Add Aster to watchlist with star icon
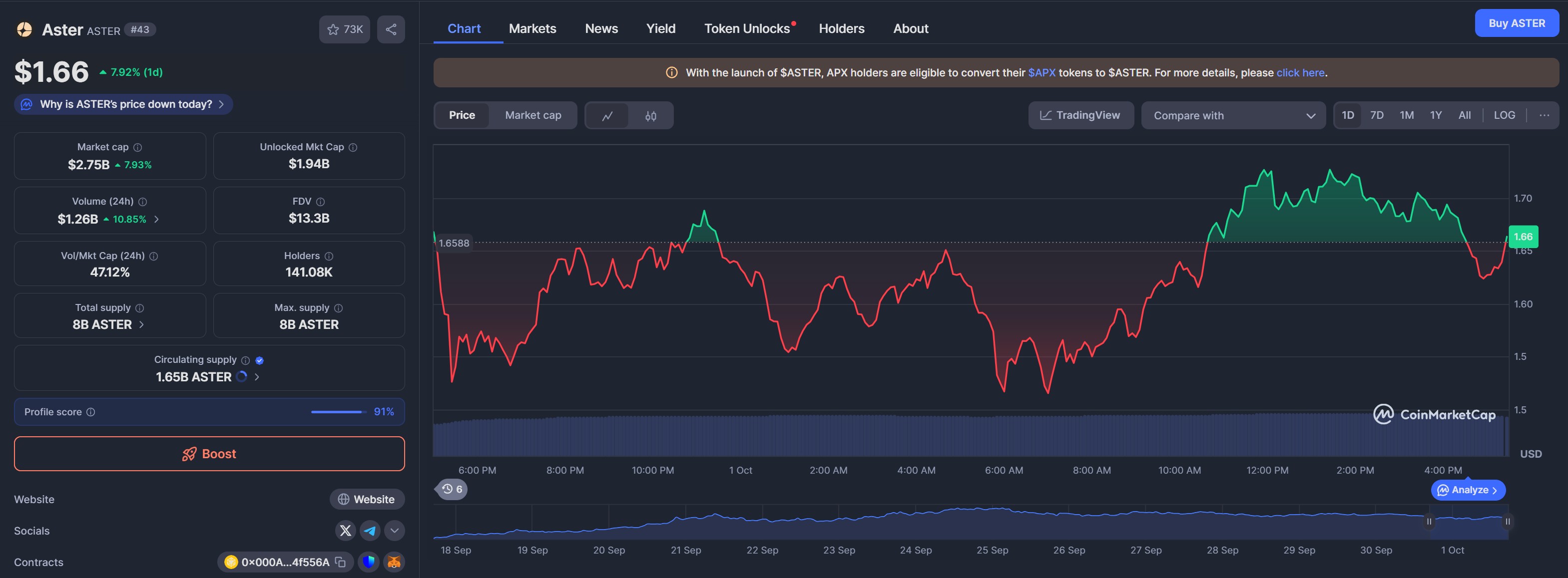 pyautogui.click(x=333, y=29)
